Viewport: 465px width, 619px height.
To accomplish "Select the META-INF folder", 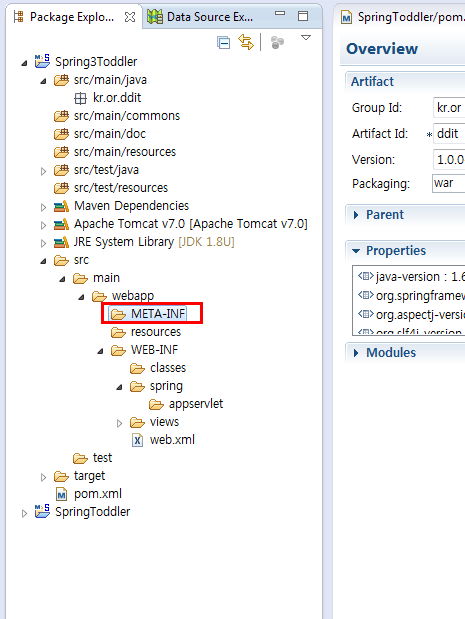I will [148, 314].
